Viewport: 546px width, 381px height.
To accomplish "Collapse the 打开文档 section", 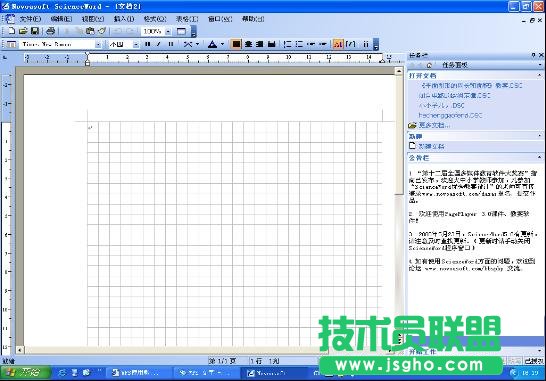I will click(539, 75).
